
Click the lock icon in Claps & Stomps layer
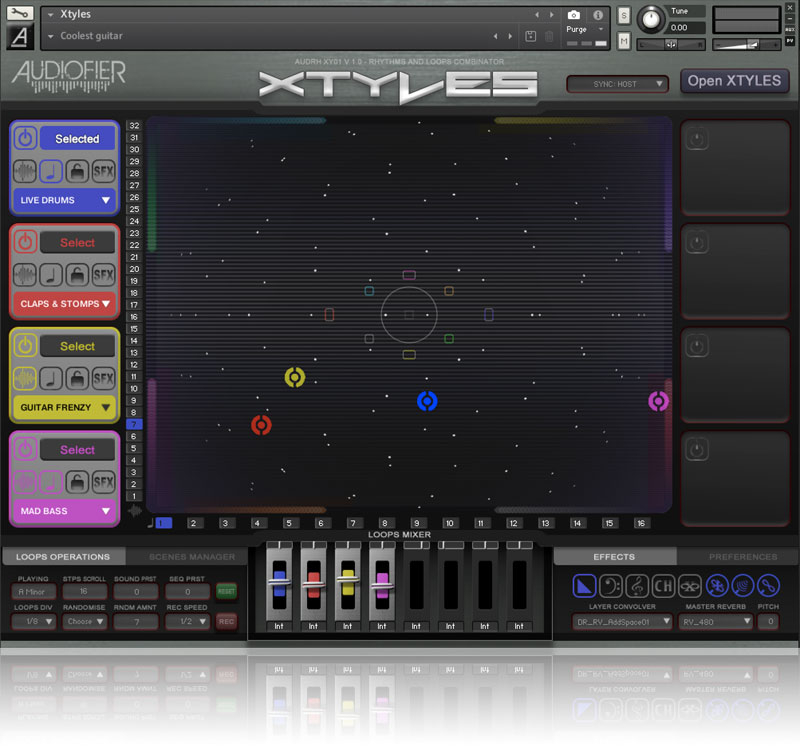tap(77, 275)
